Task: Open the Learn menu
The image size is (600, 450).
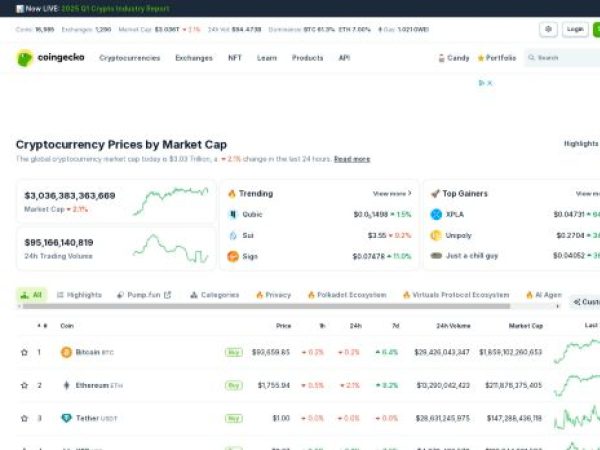Action: (x=267, y=58)
